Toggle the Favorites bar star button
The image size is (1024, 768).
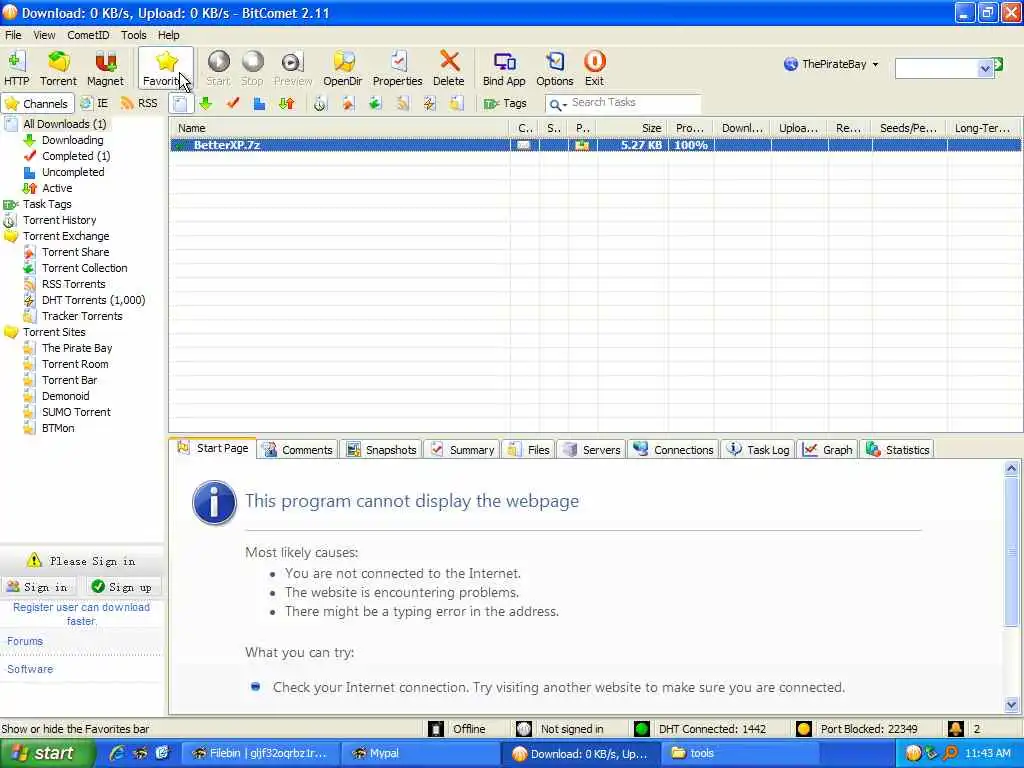(166, 68)
